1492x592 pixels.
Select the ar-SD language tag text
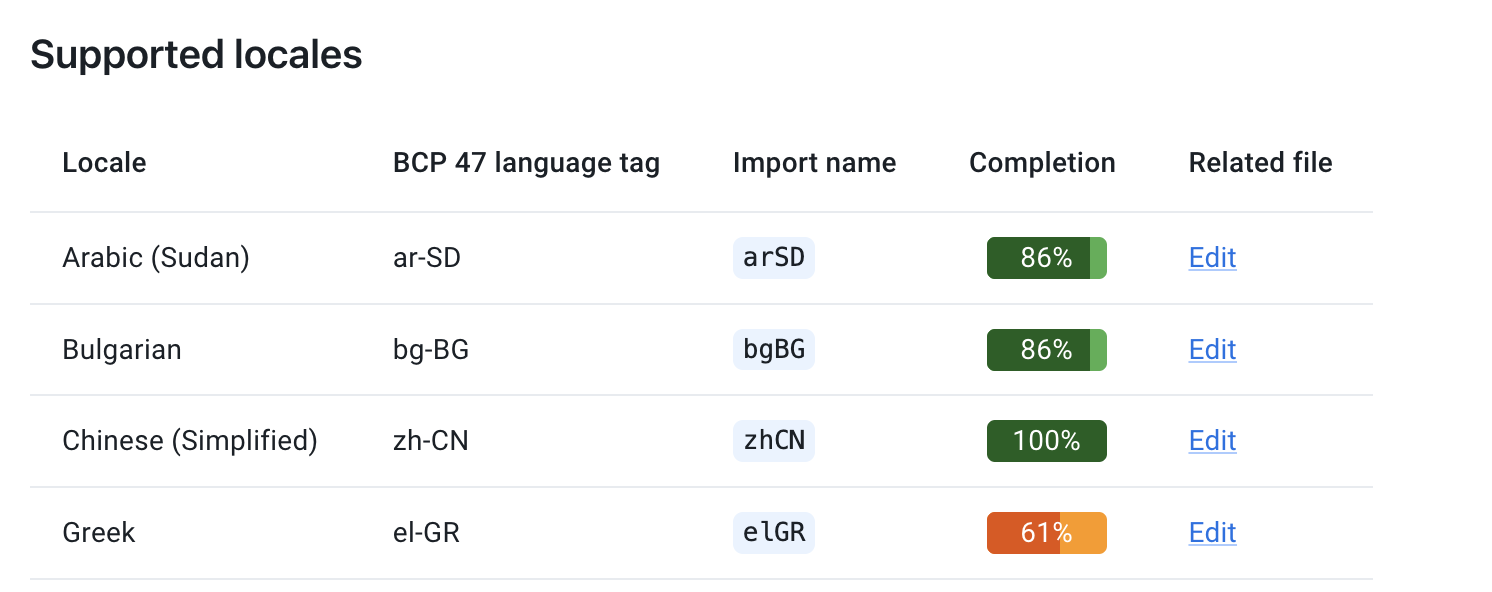[x=426, y=257]
